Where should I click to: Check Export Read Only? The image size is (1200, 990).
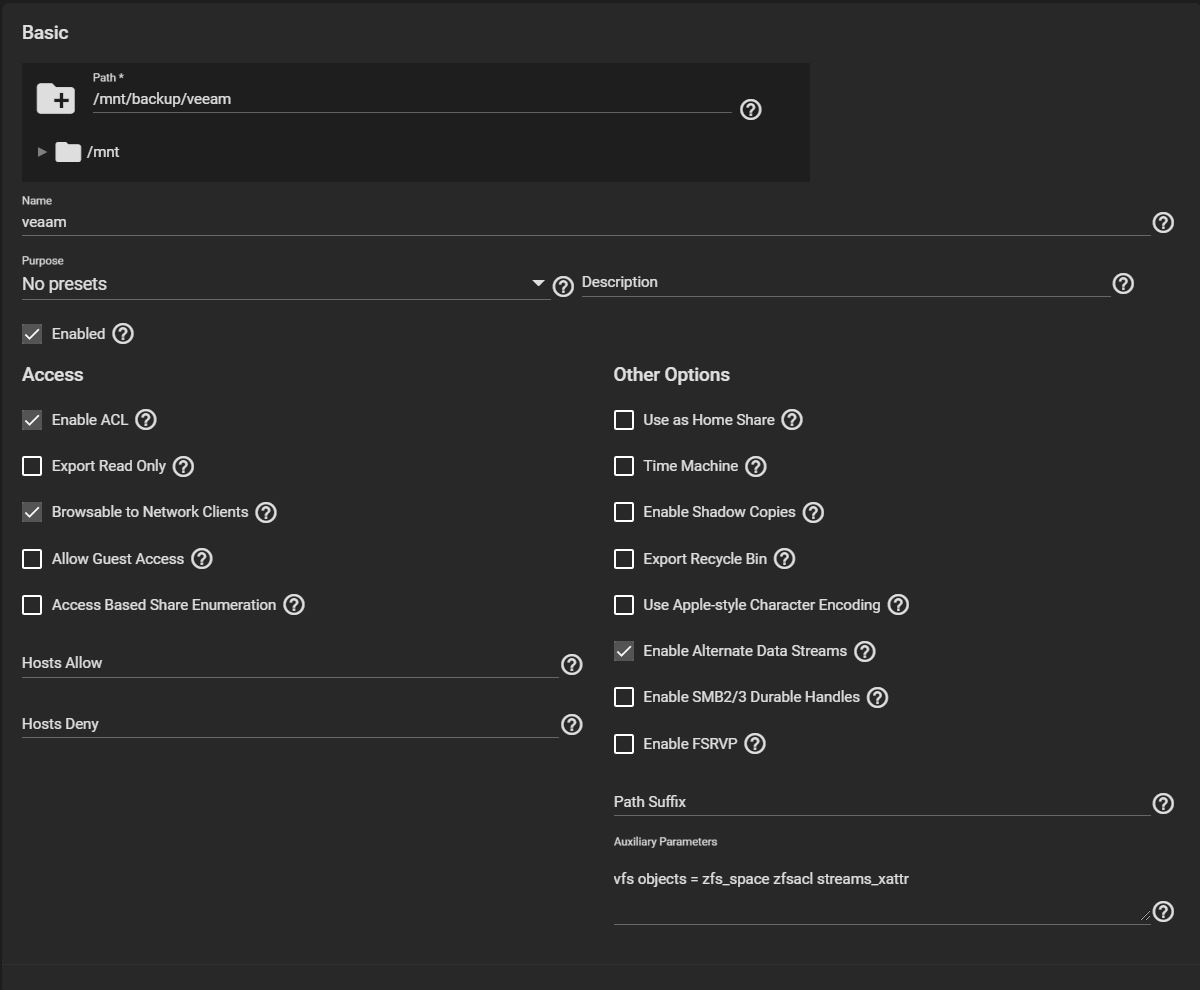pyautogui.click(x=32, y=466)
